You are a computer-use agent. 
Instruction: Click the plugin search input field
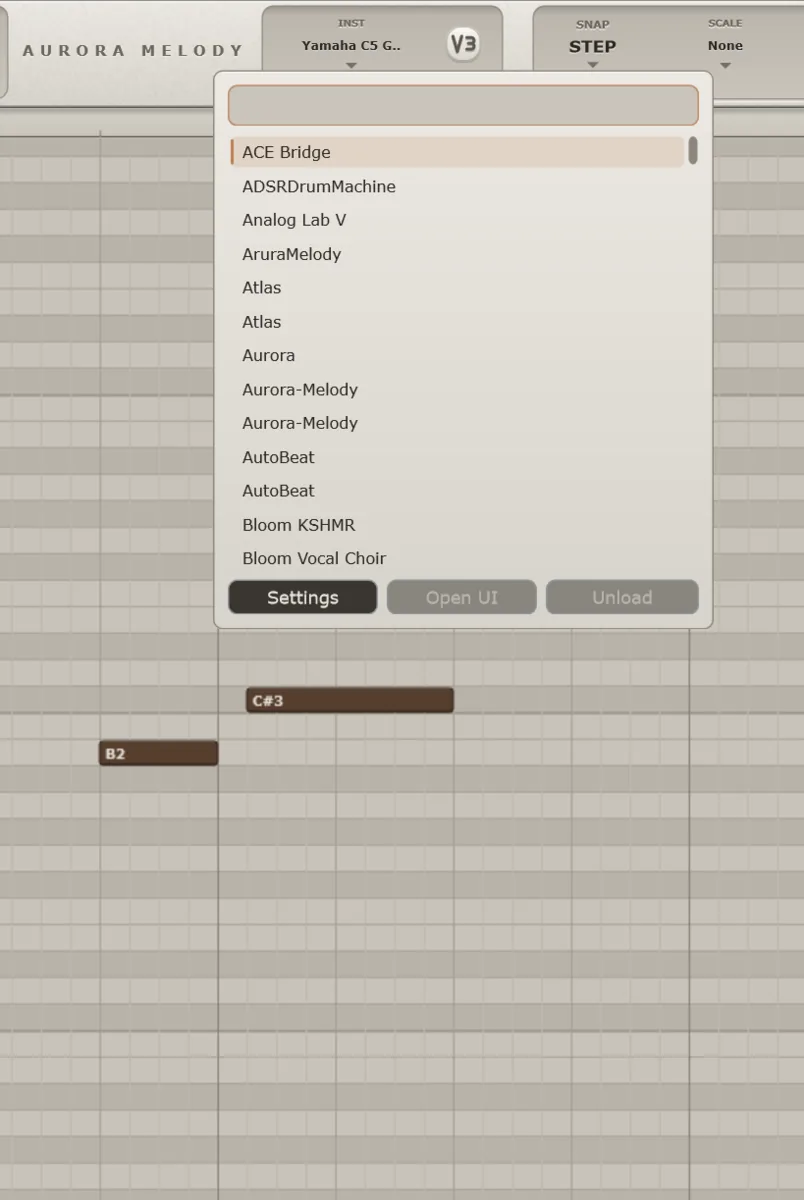(x=463, y=105)
